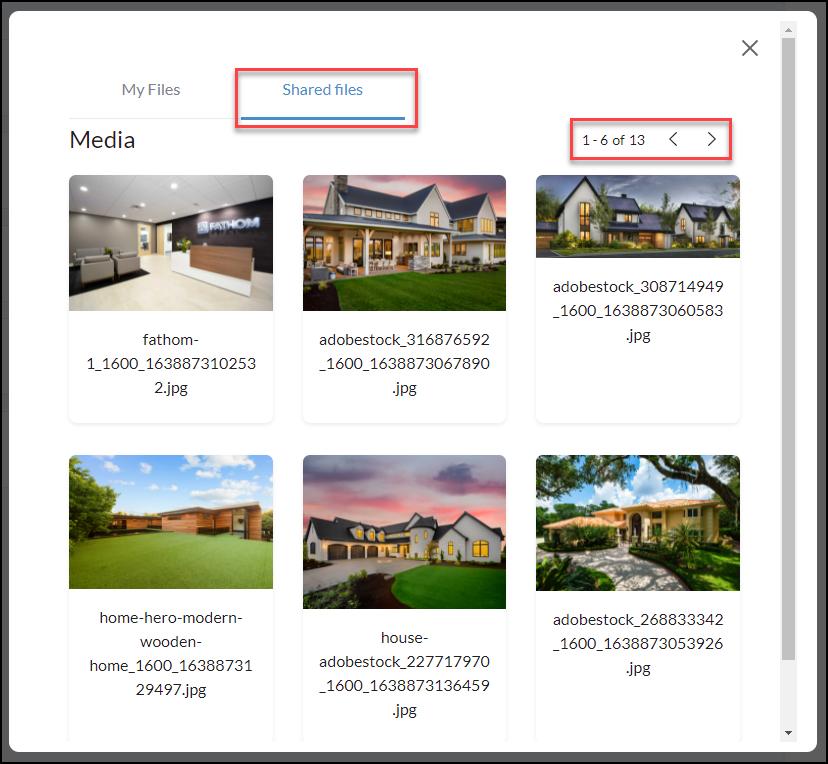828x764 pixels.
Task: Click the adobestock_268833342 file name text
Action: coord(638,644)
